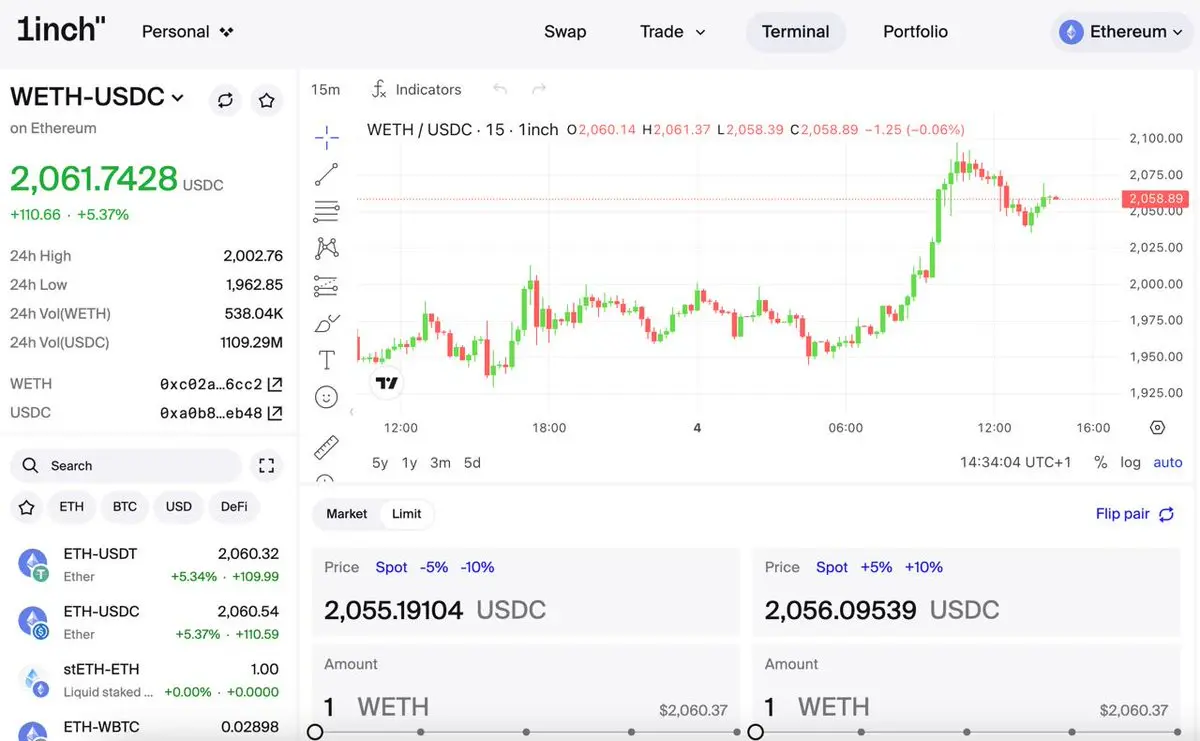1200x741 pixels.
Task: Set sell price to +10%
Action: [x=923, y=567]
